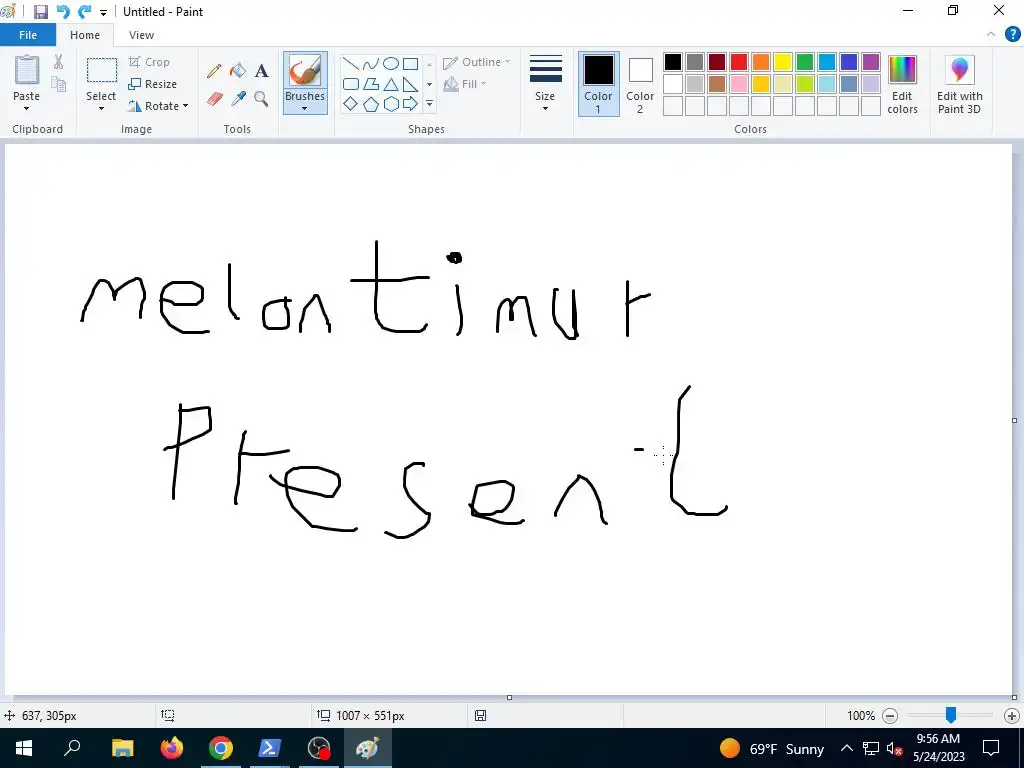Pick the red color swatch
This screenshot has width=1024, height=768.
[x=739, y=62]
